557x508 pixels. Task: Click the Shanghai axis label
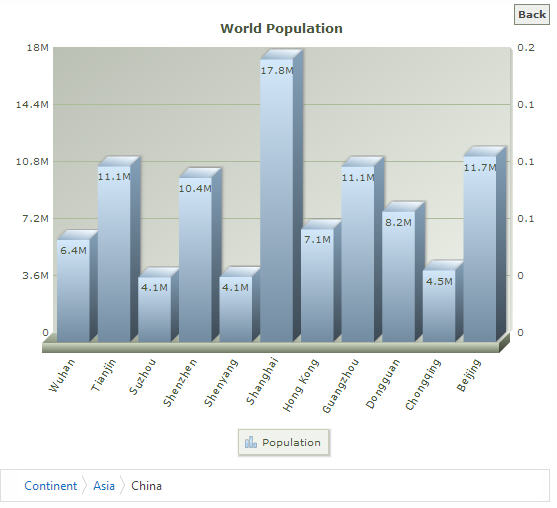(x=262, y=382)
